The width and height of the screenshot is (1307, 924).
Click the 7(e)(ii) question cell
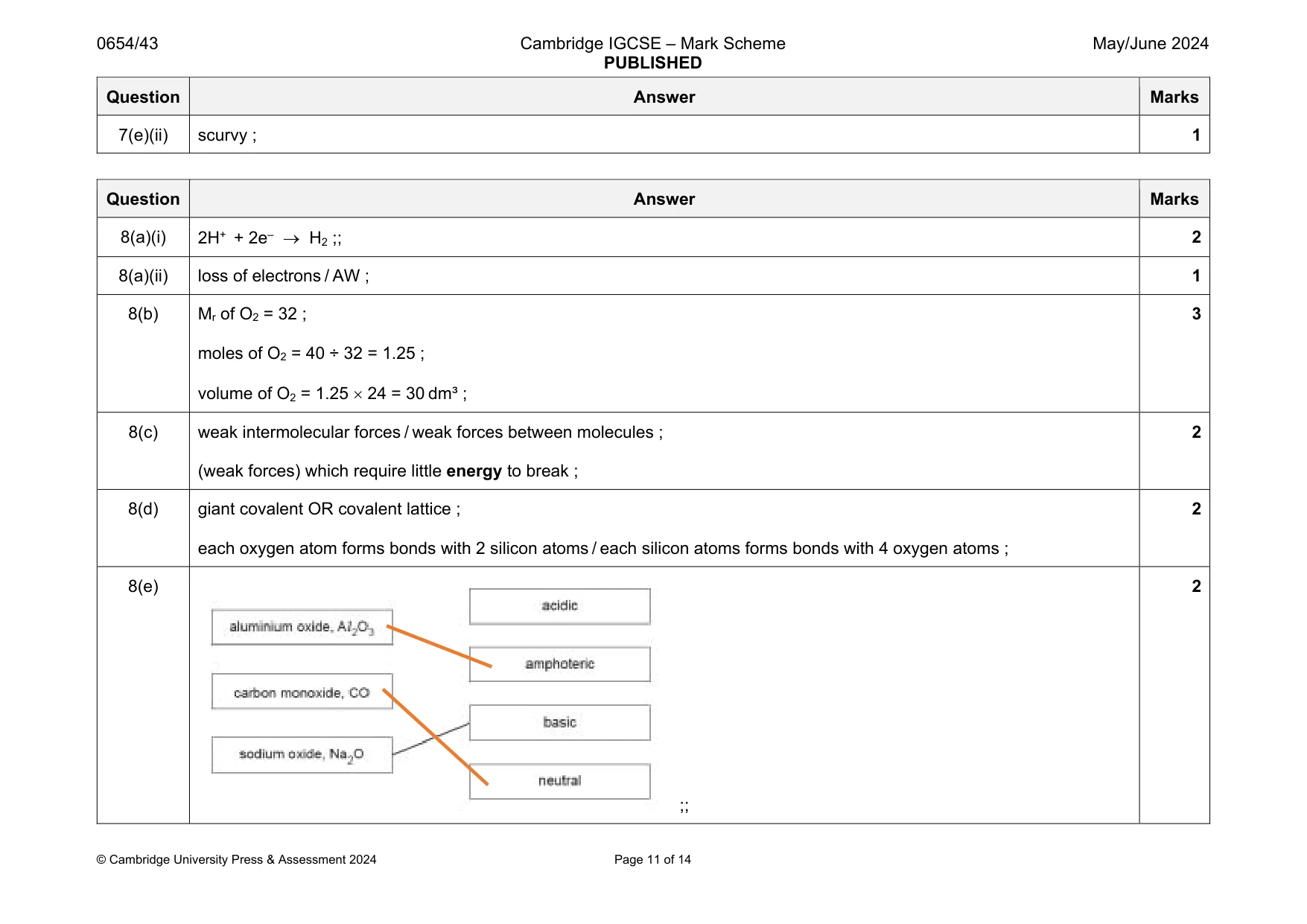143,135
